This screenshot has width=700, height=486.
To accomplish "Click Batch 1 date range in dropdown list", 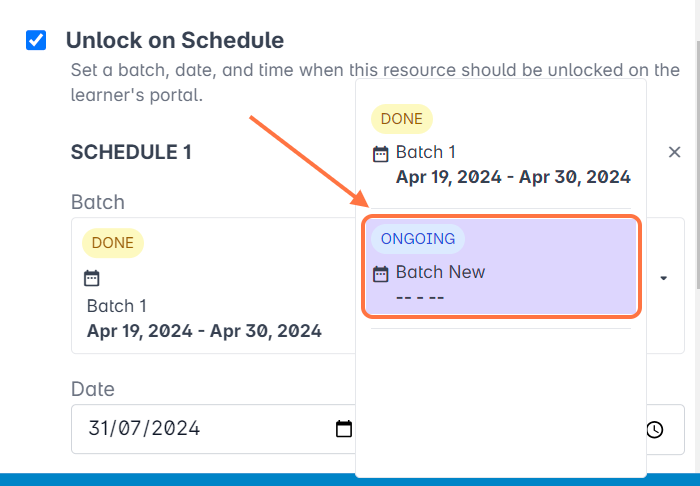I will point(513,177).
